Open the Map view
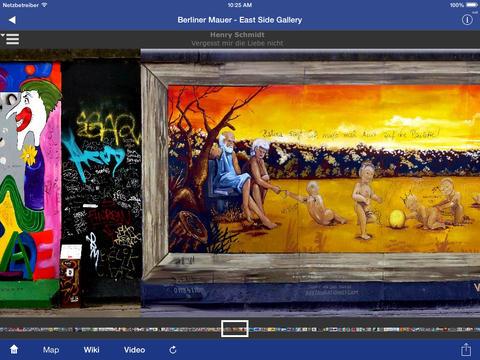This screenshot has width=480, height=360. click(x=51, y=350)
